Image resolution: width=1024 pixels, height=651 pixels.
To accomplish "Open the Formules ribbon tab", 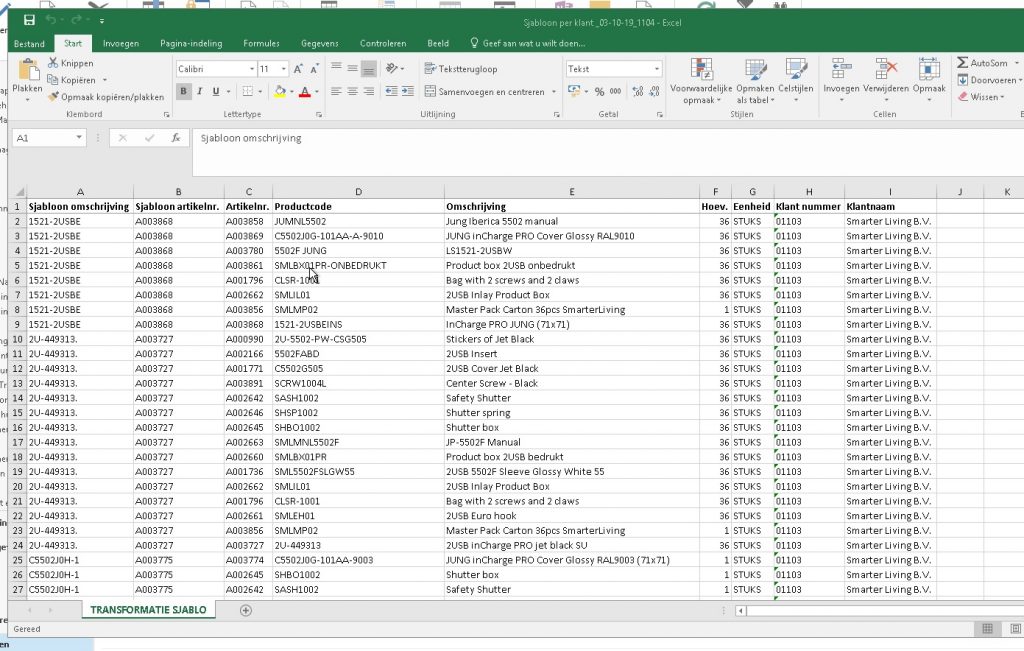I will 261,44.
